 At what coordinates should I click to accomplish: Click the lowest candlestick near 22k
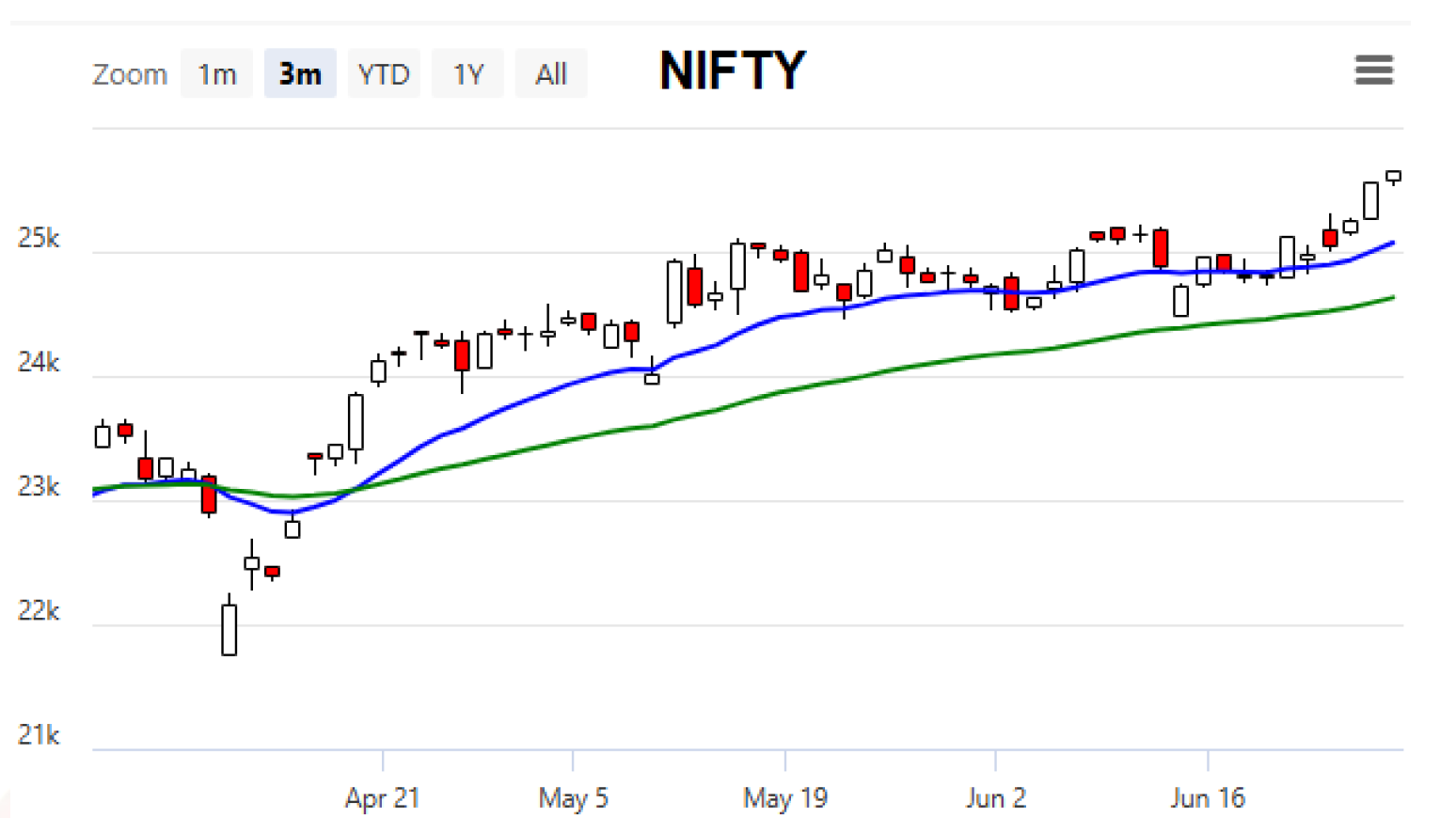(x=229, y=628)
